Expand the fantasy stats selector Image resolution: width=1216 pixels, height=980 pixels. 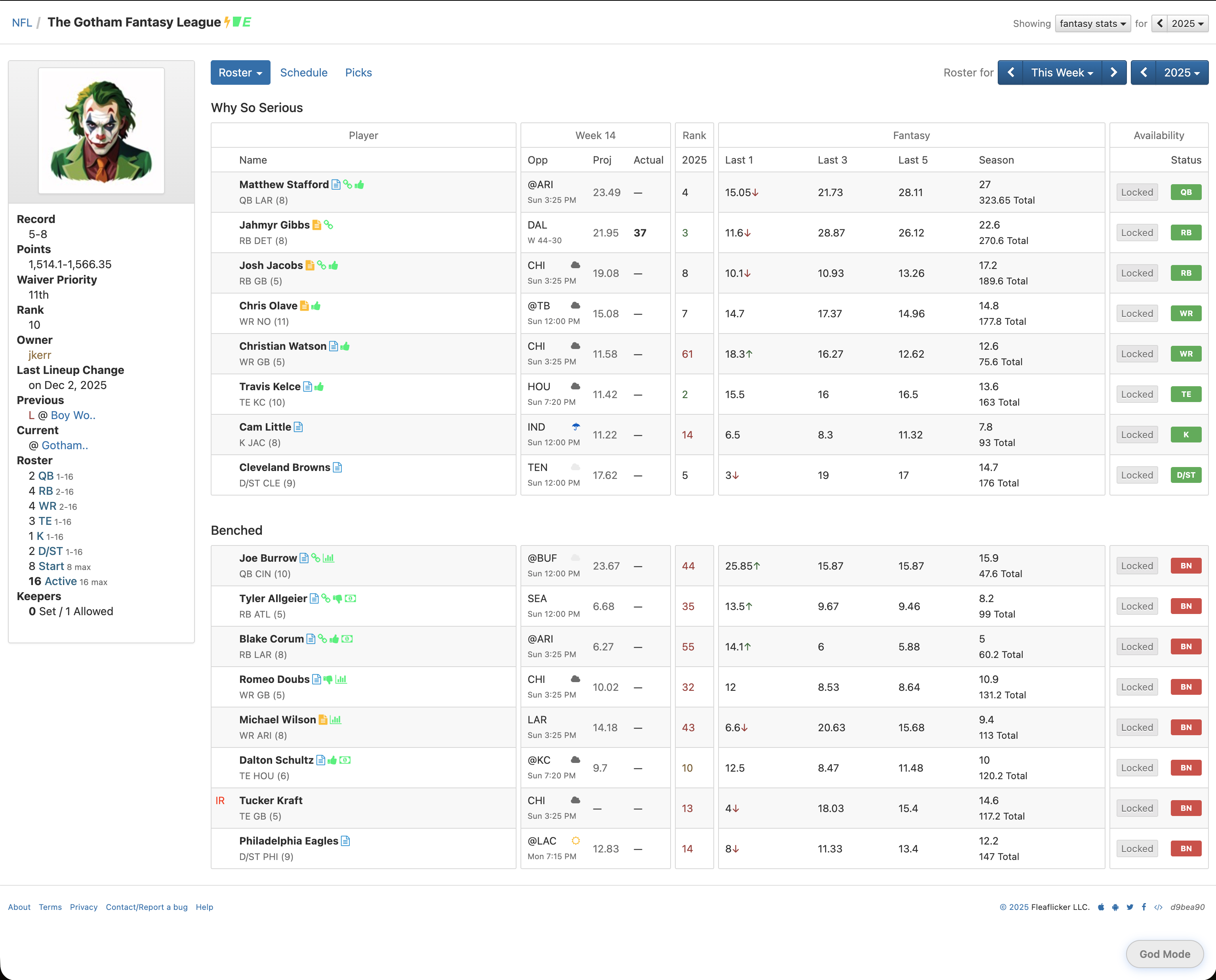tap(1092, 24)
